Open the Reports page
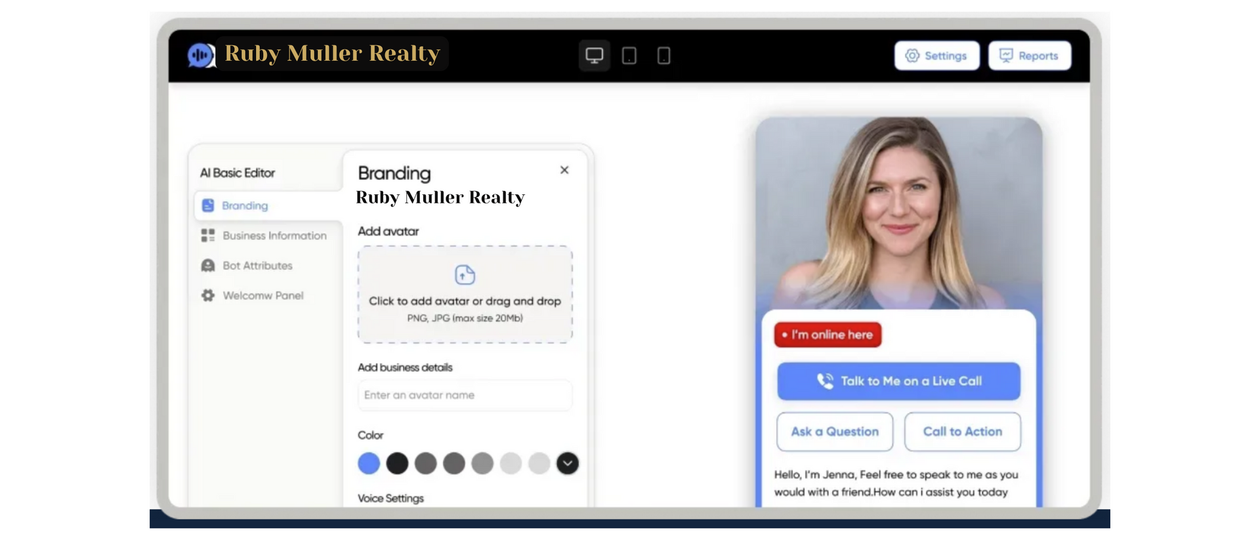 (1029, 56)
